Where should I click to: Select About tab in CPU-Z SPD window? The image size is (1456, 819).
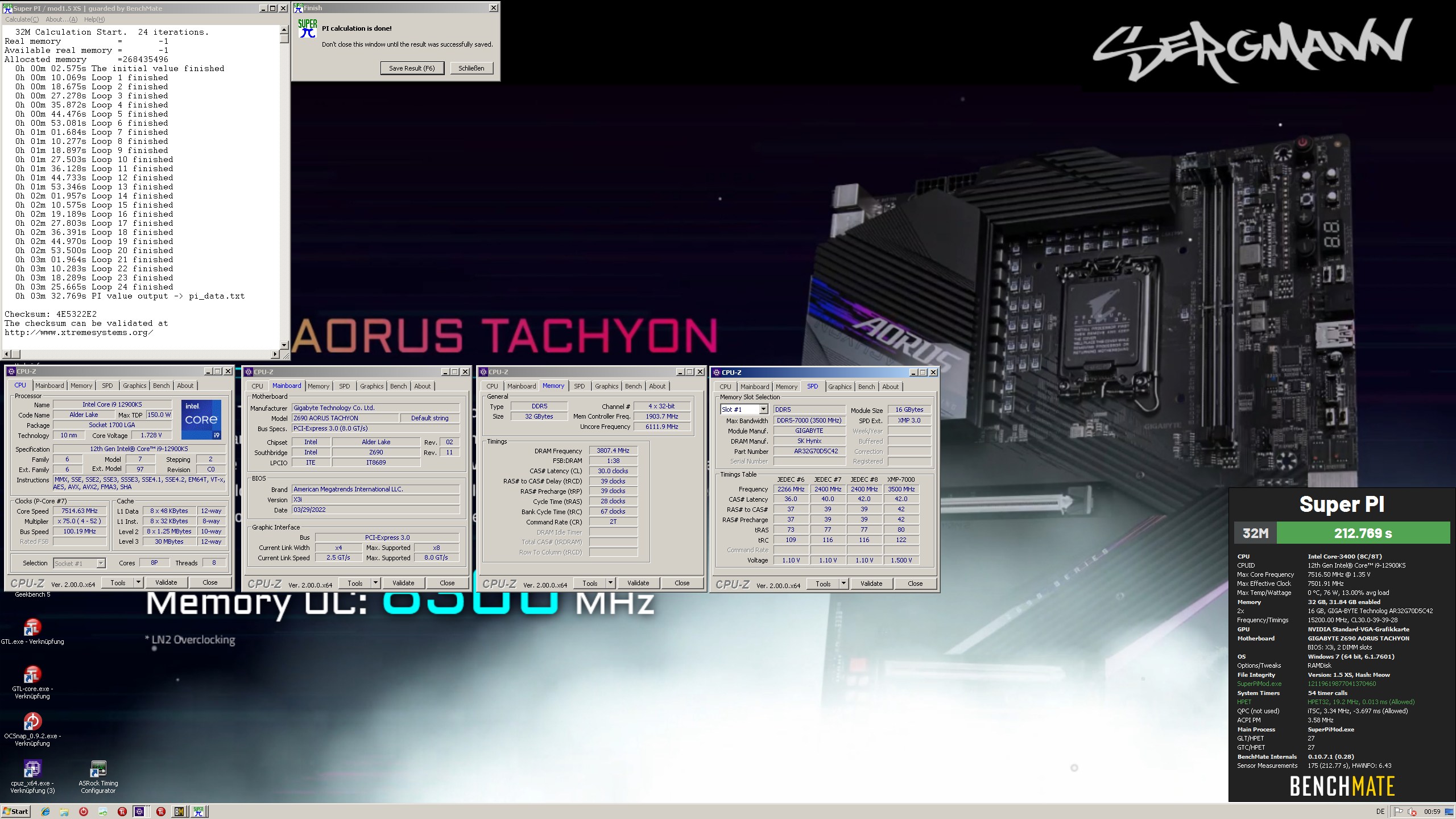891,387
